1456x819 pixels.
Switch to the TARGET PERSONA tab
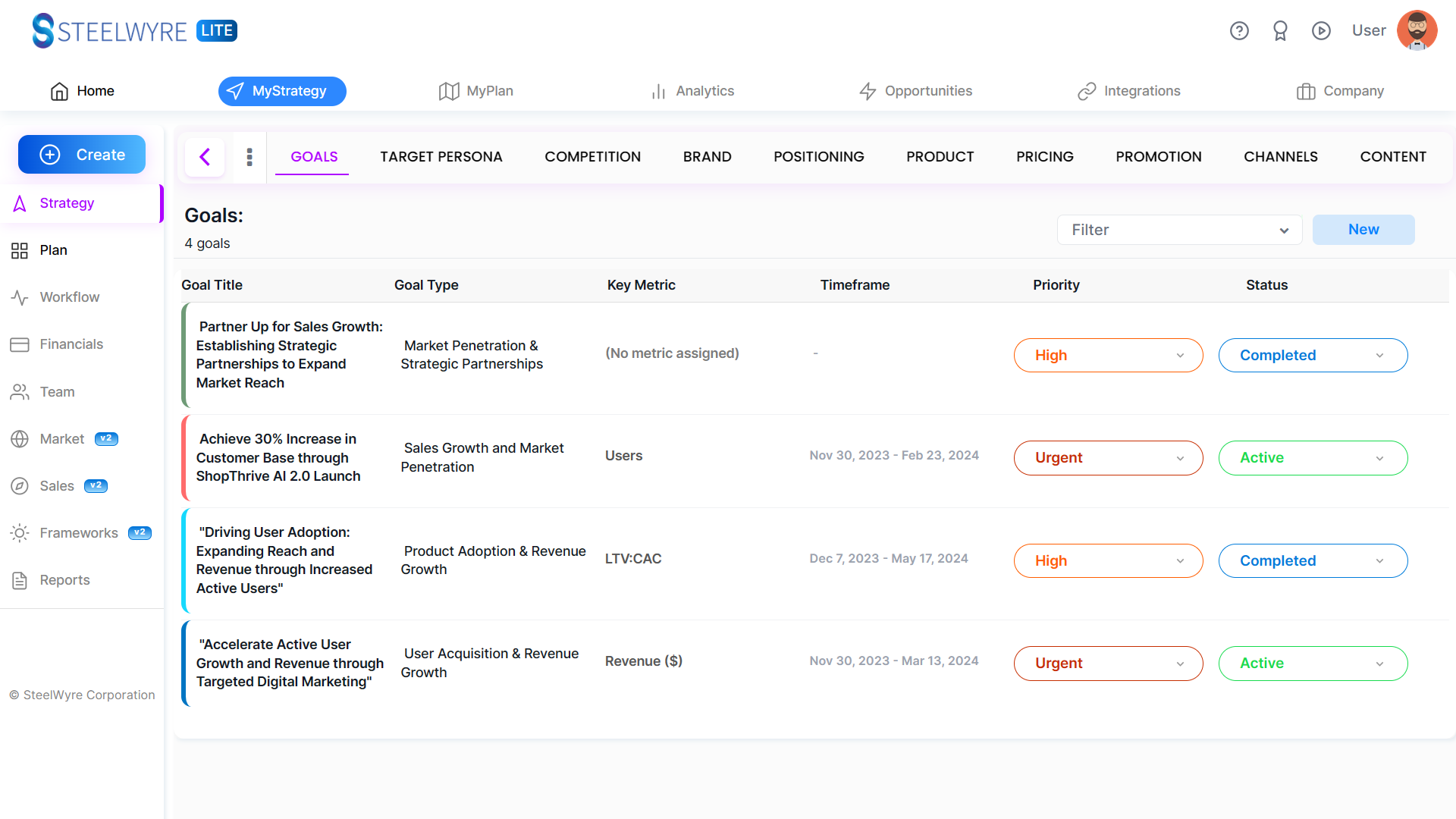coord(442,157)
